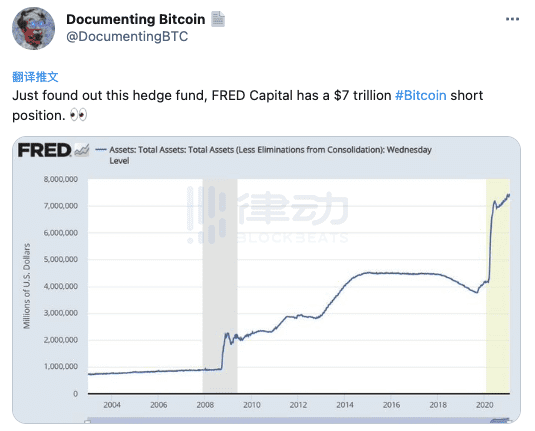Image resolution: width=535 pixels, height=431 pixels.
Task: Open the FRED chart image thumbnail
Action: [x=266, y=280]
